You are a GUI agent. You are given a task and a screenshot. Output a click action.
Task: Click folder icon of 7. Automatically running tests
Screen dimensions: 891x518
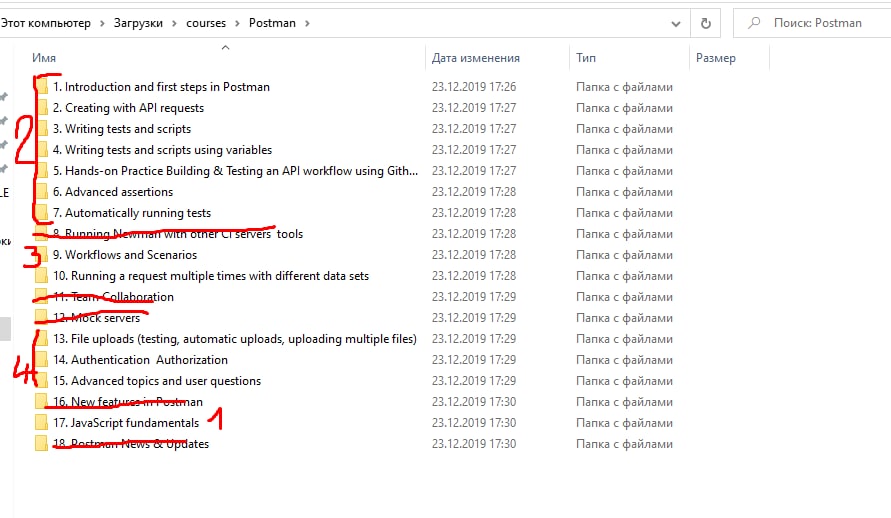(x=41, y=213)
